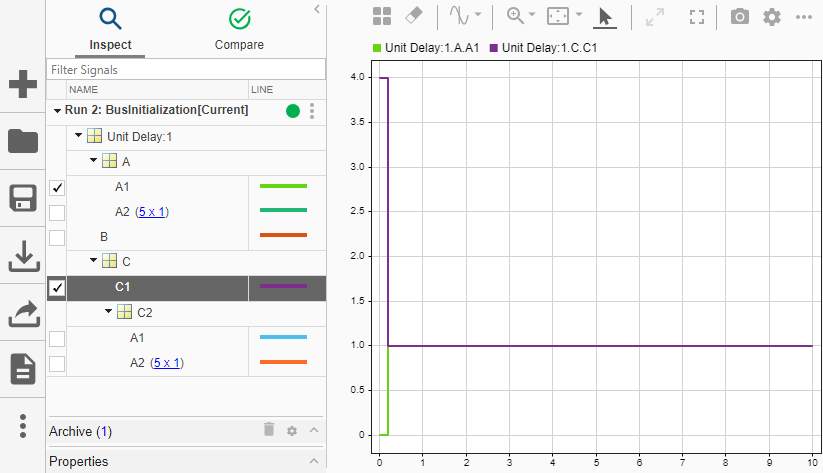Switch to the Compare tab
The height and width of the screenshot is (473, 823).
pos(239,30)
